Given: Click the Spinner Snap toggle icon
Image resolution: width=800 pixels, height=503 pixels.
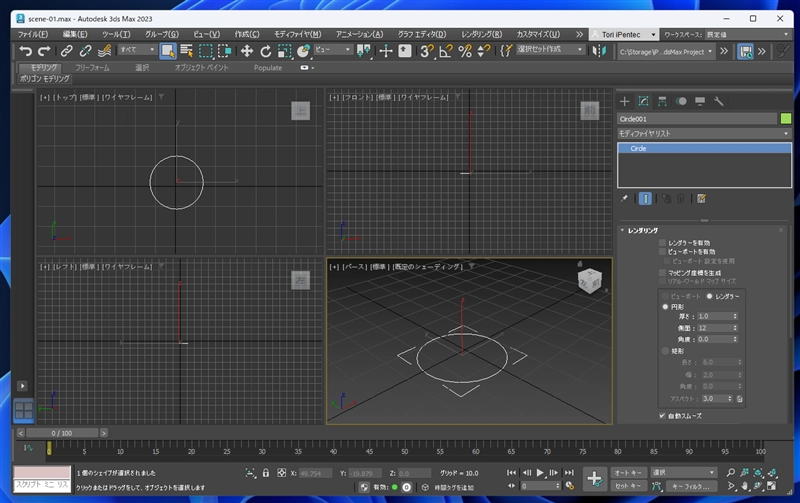Looking at the screenshot, I should click(x=483, y=51).
